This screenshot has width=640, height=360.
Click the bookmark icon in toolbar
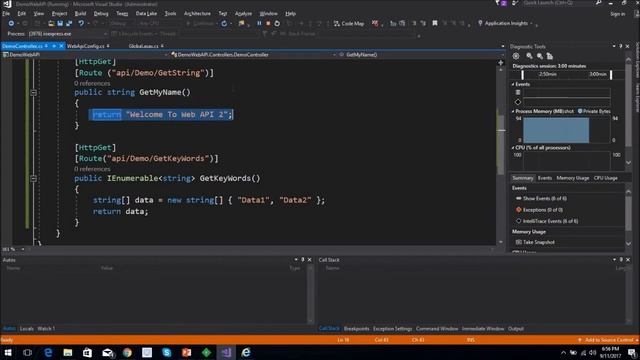point(435,23)
